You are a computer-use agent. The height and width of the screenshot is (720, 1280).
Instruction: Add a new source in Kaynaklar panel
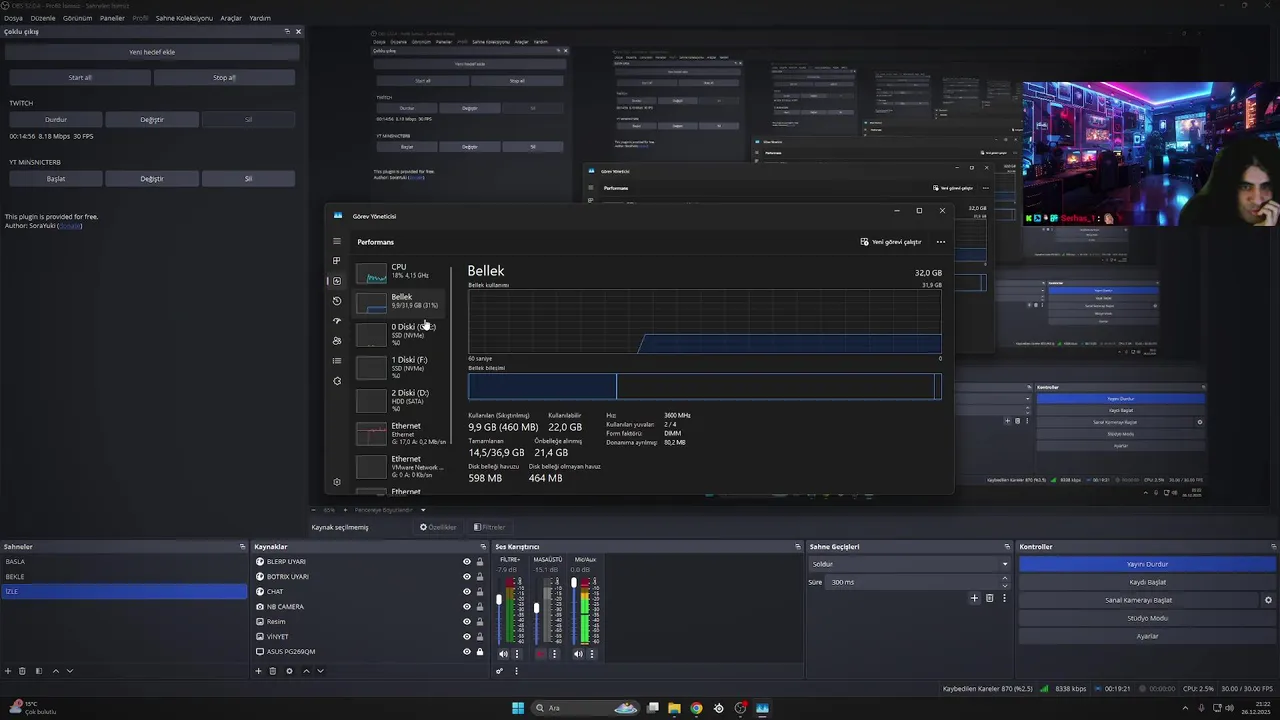tap(258, 671)
